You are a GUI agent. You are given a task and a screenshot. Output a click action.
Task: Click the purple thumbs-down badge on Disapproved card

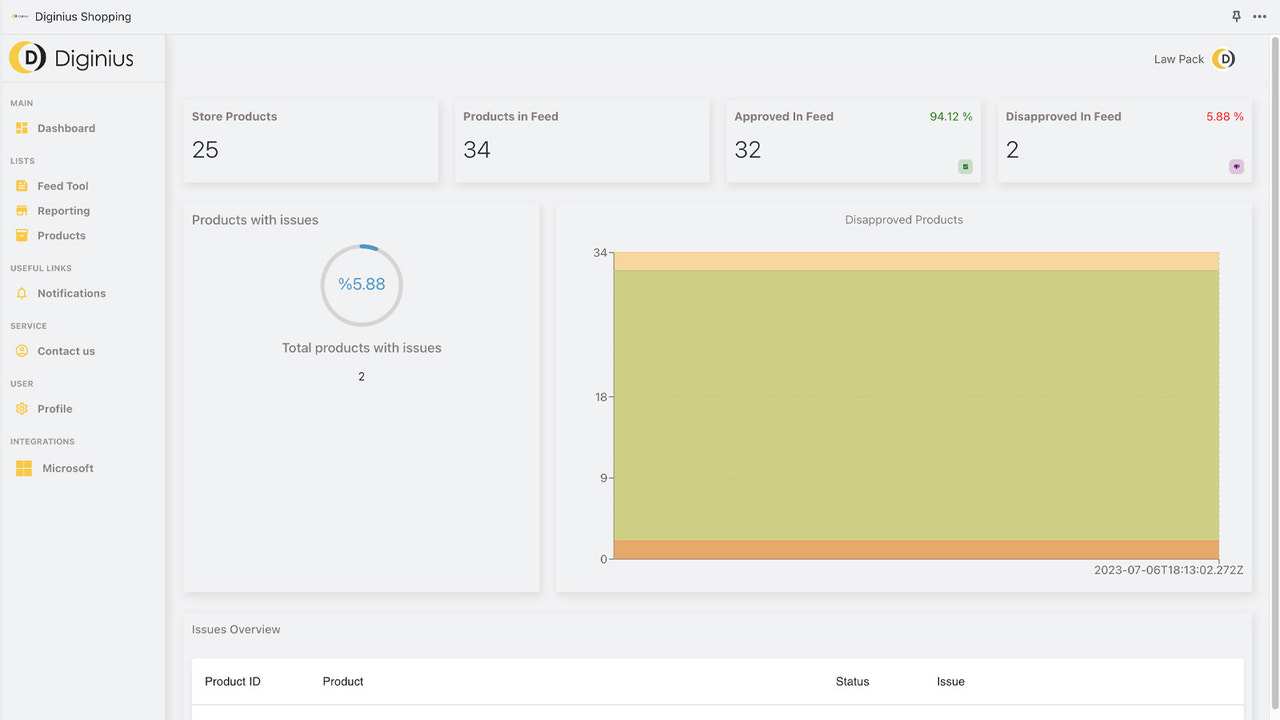(1236, 166)
